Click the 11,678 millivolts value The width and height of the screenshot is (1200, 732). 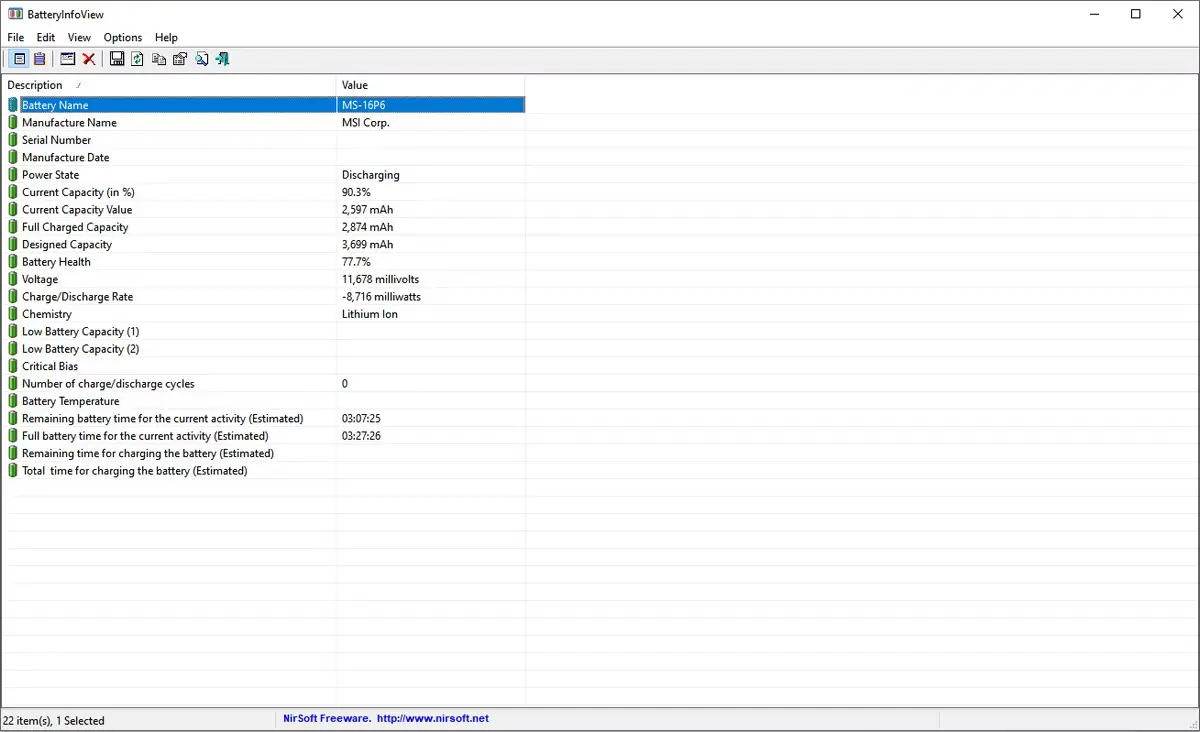[381, 279]
